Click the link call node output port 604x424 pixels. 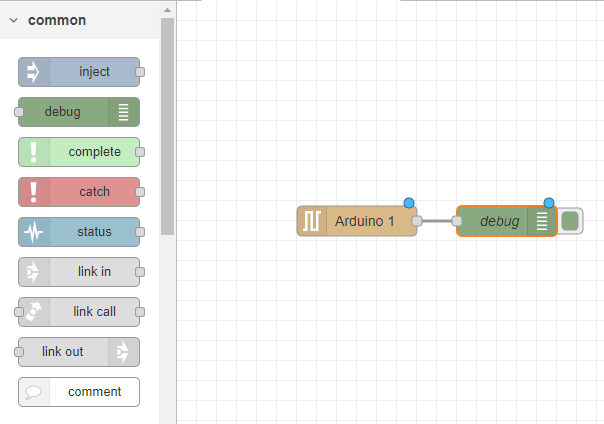point(140,312)
